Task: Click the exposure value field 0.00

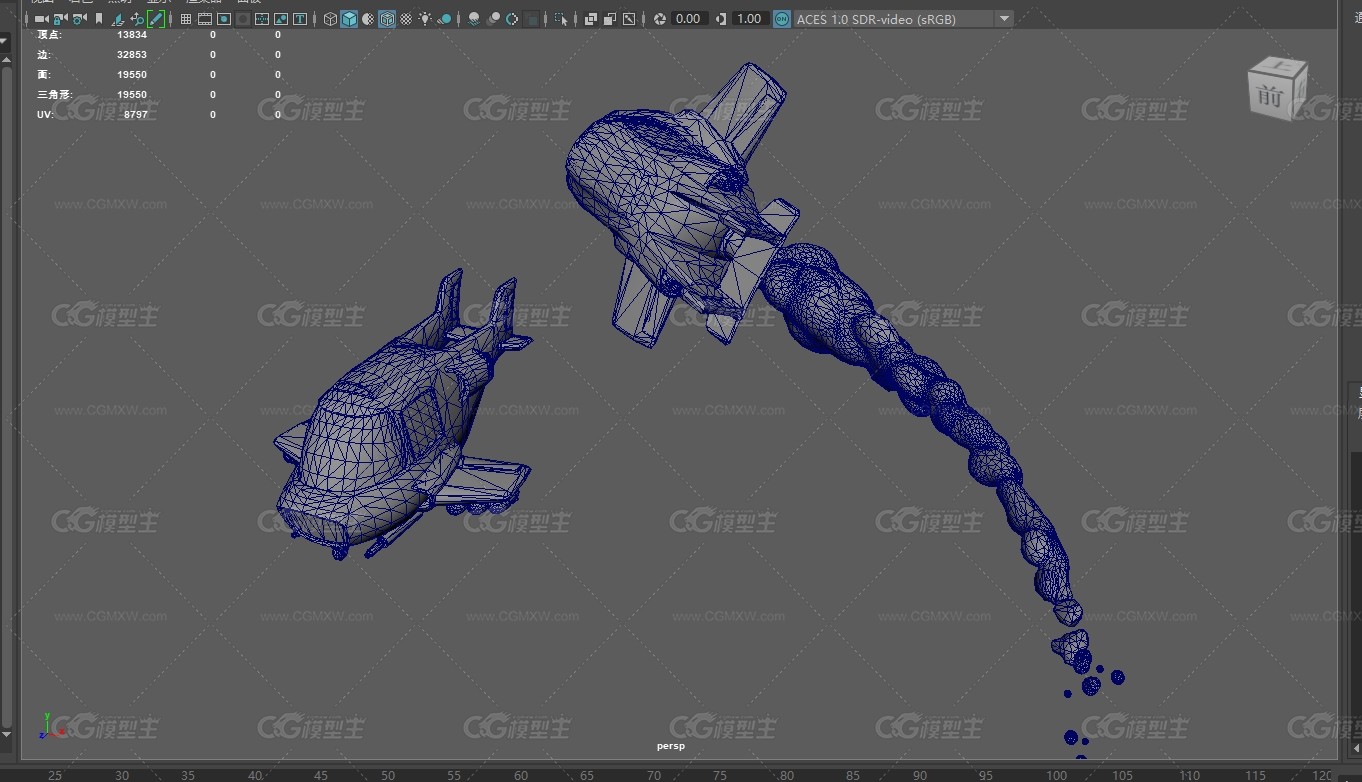Action: (689, 19)
